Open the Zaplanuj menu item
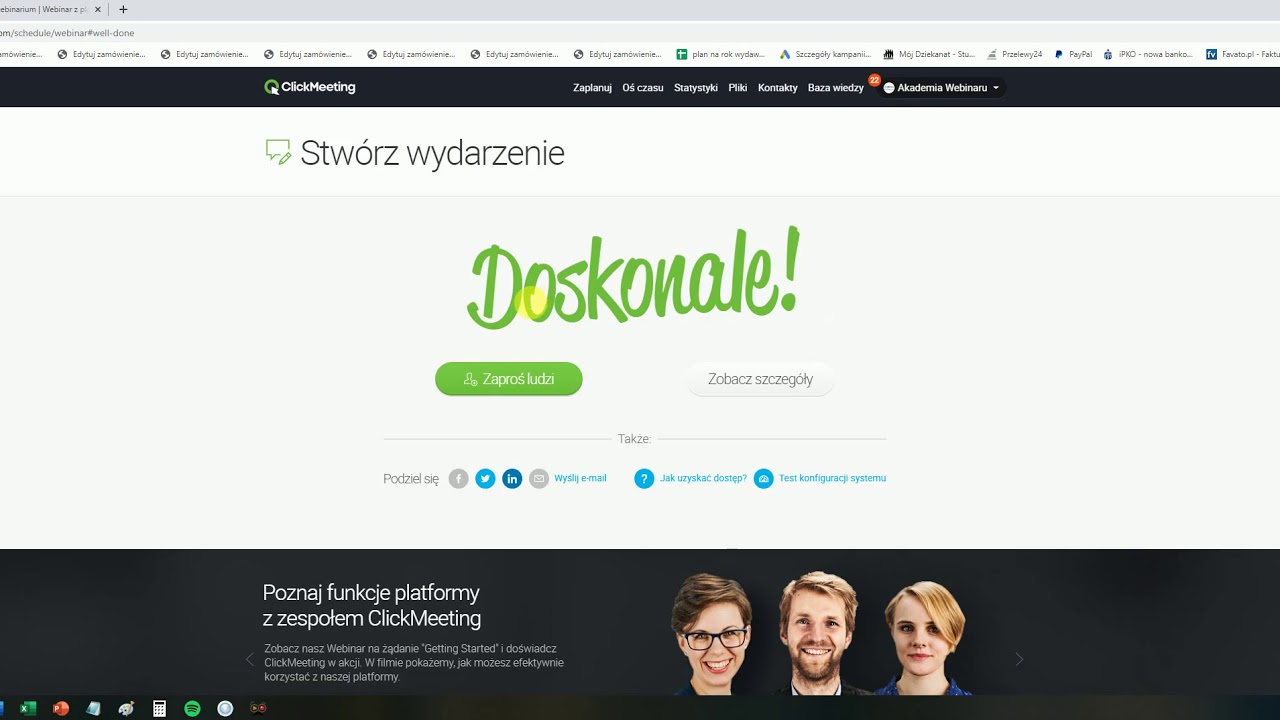This screenshot has height=720, width=1280. point(592,88)
